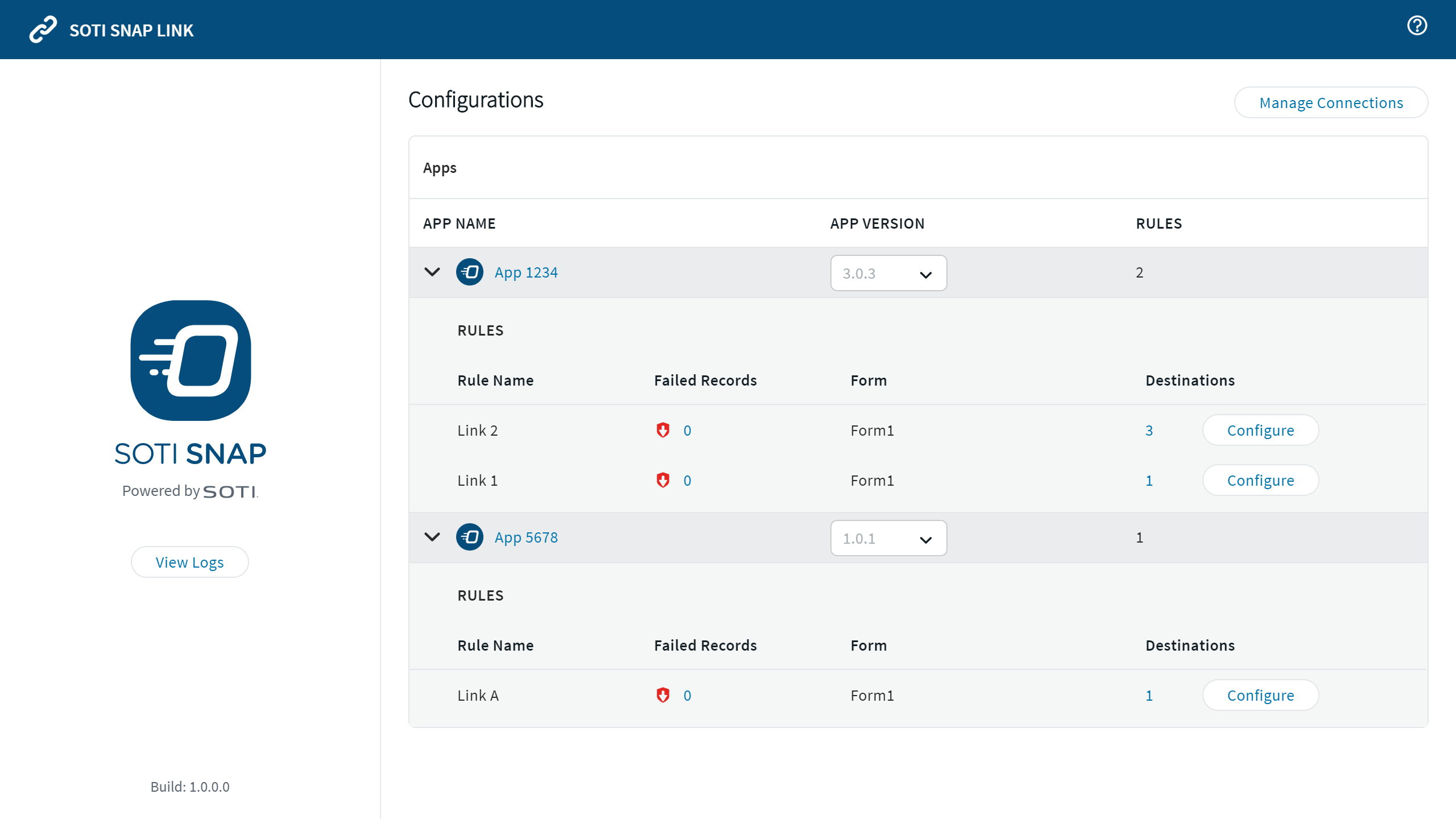Click the RULES column header
1456x819 pixels.
[1159, 224]
